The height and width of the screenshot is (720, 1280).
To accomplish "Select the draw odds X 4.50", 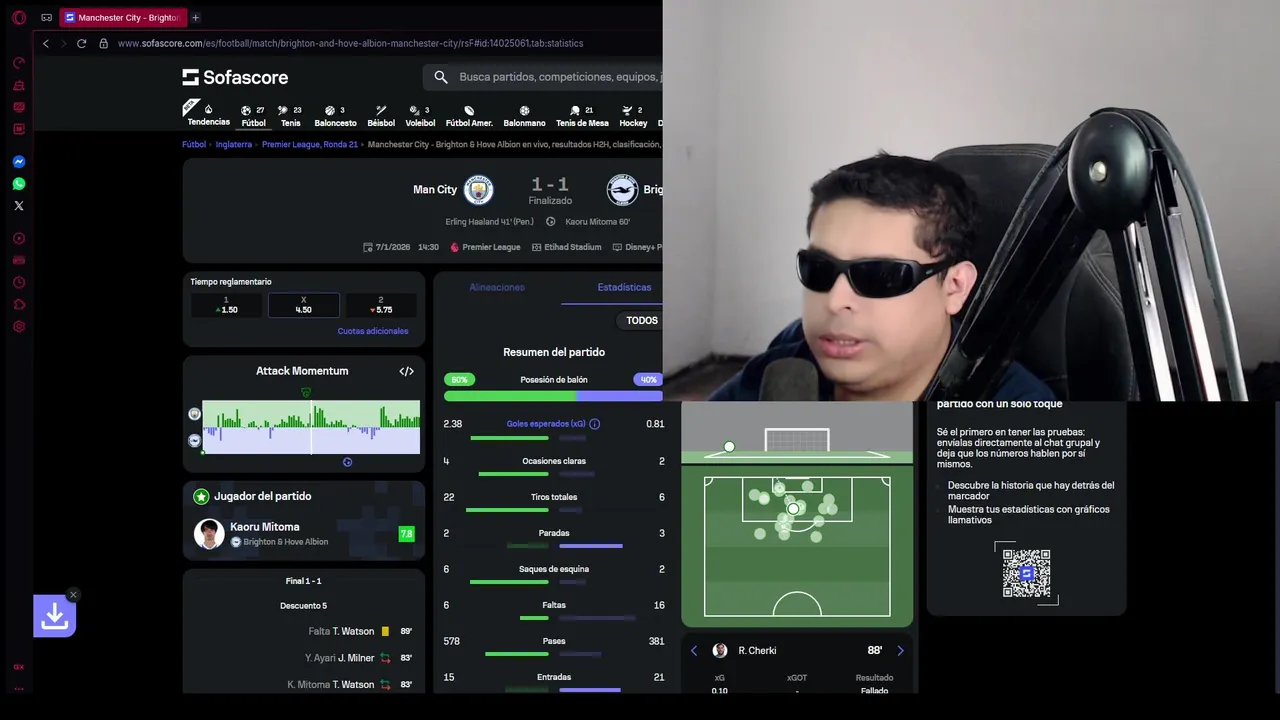I will (303, 305).
